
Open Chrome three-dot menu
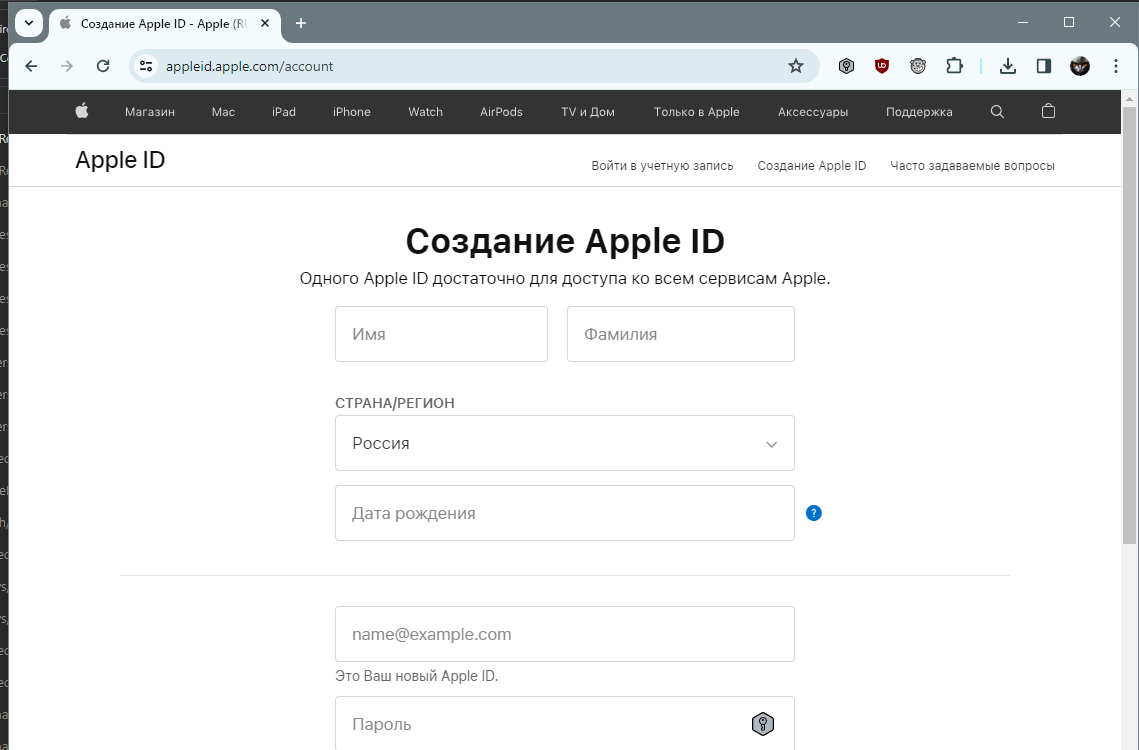[x=1116, y=66]
